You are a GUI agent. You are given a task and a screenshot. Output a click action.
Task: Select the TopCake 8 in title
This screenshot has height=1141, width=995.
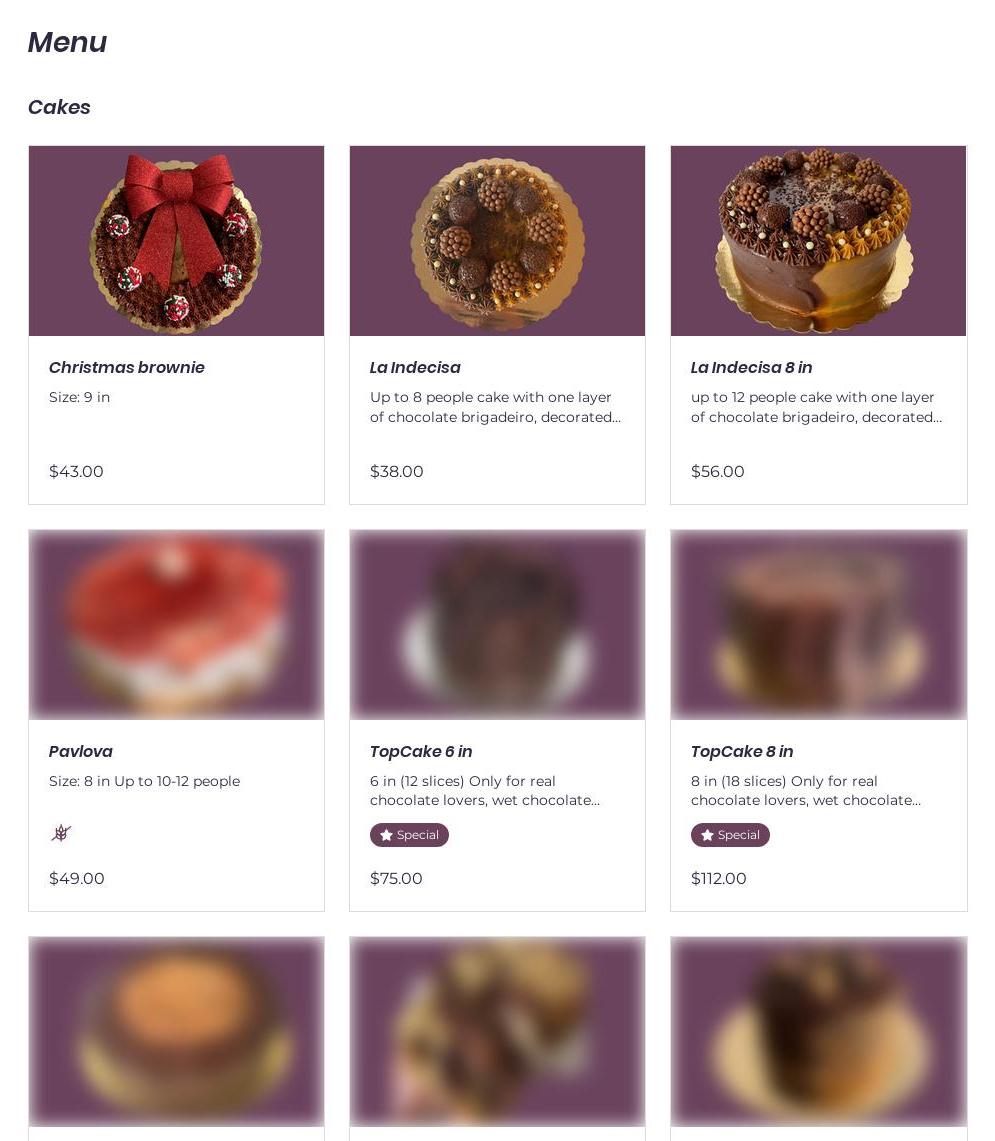(742, 751)
